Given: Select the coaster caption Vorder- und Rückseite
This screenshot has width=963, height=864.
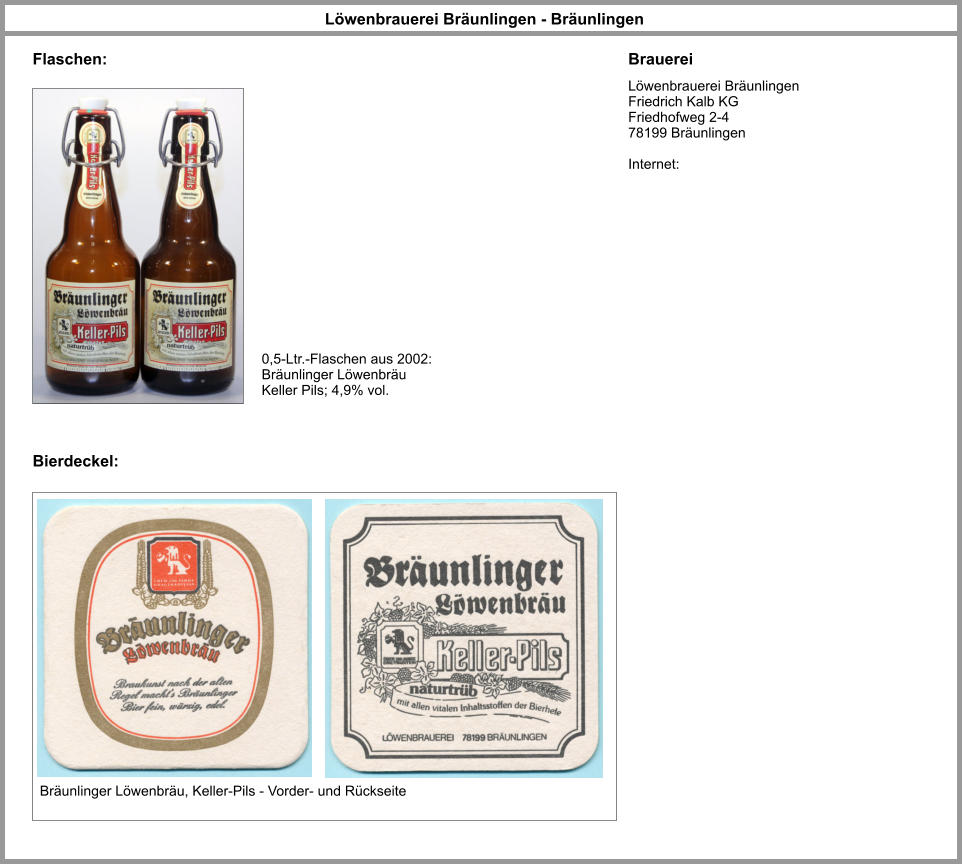Looking at the screenshot, I should pos(337,791).
